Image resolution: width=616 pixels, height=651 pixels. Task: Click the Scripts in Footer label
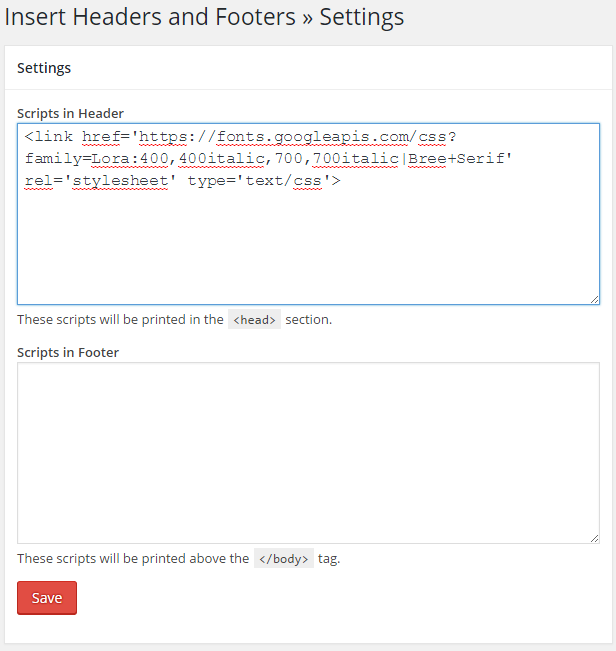pyautogui.click(x=68, y=352)
